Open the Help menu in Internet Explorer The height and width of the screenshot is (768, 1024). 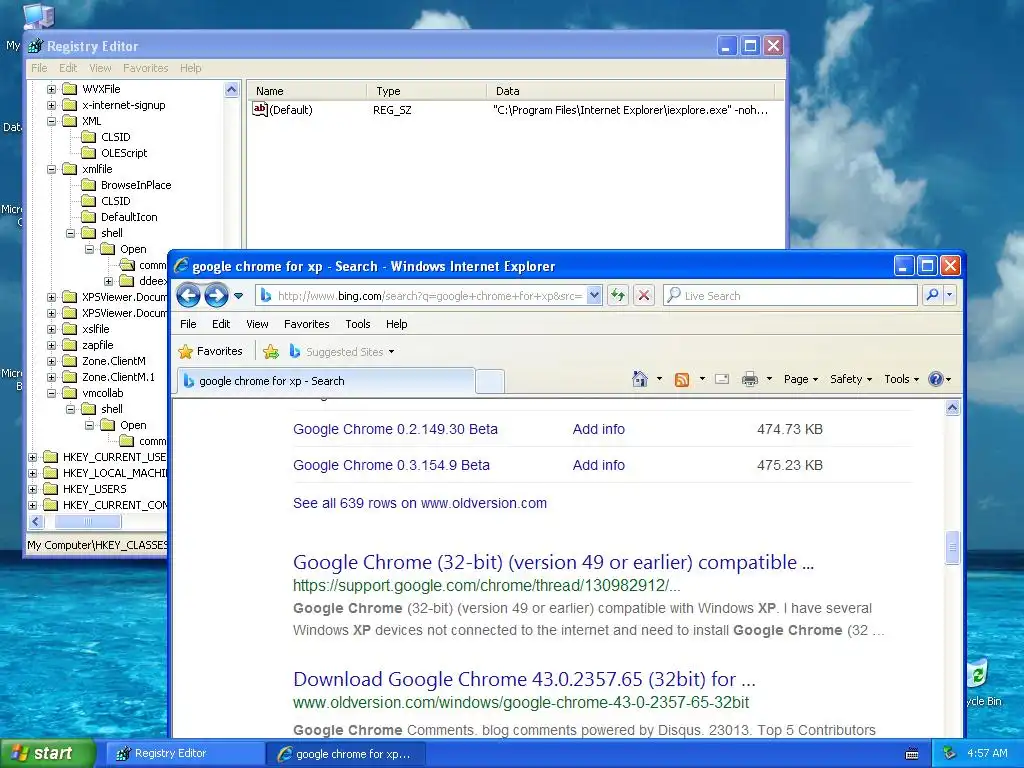396,324
